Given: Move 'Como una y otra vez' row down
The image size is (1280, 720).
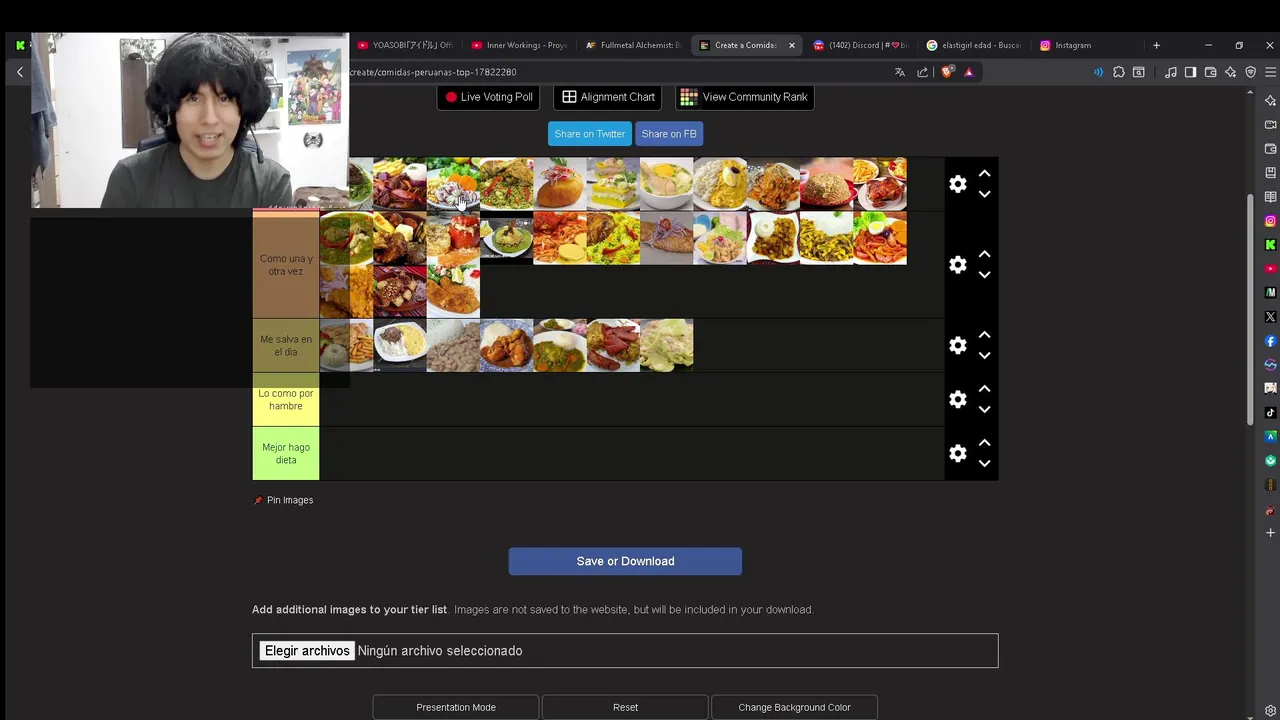Looking at the screenshot, I should pyautogui.click(x=984, y=275).
